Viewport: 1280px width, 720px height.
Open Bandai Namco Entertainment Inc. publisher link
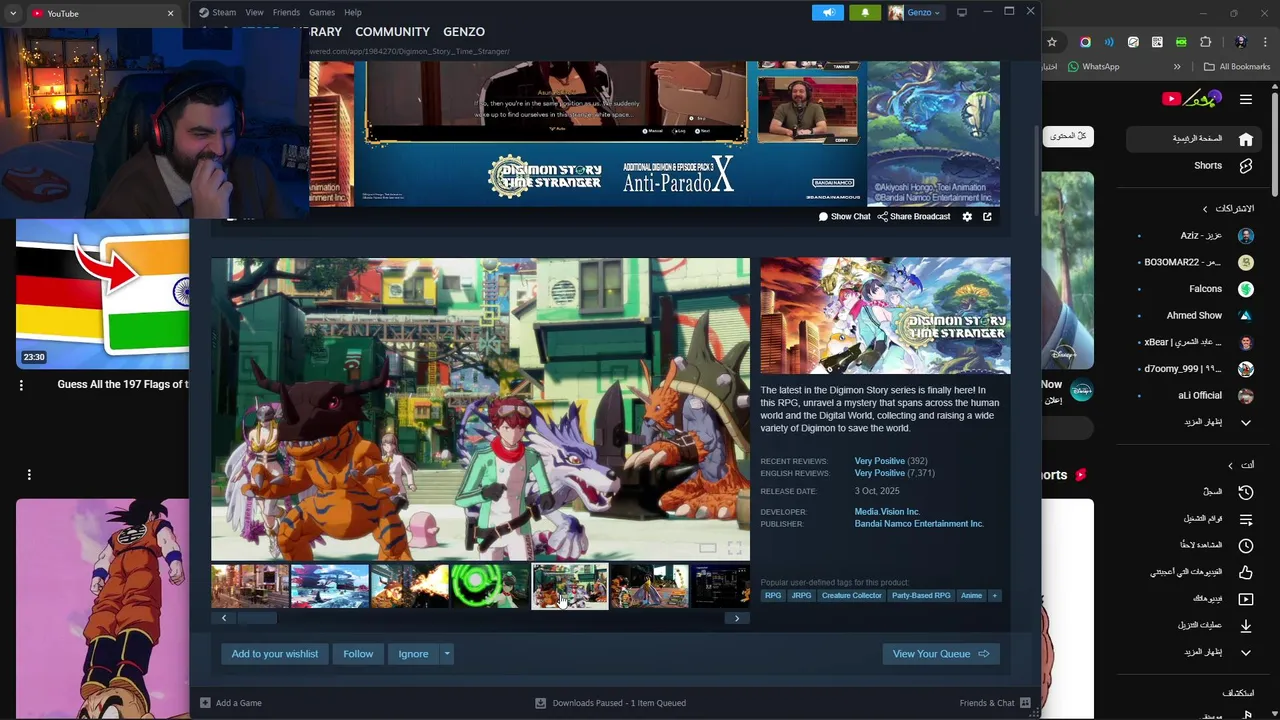click(x=919, y=524)
